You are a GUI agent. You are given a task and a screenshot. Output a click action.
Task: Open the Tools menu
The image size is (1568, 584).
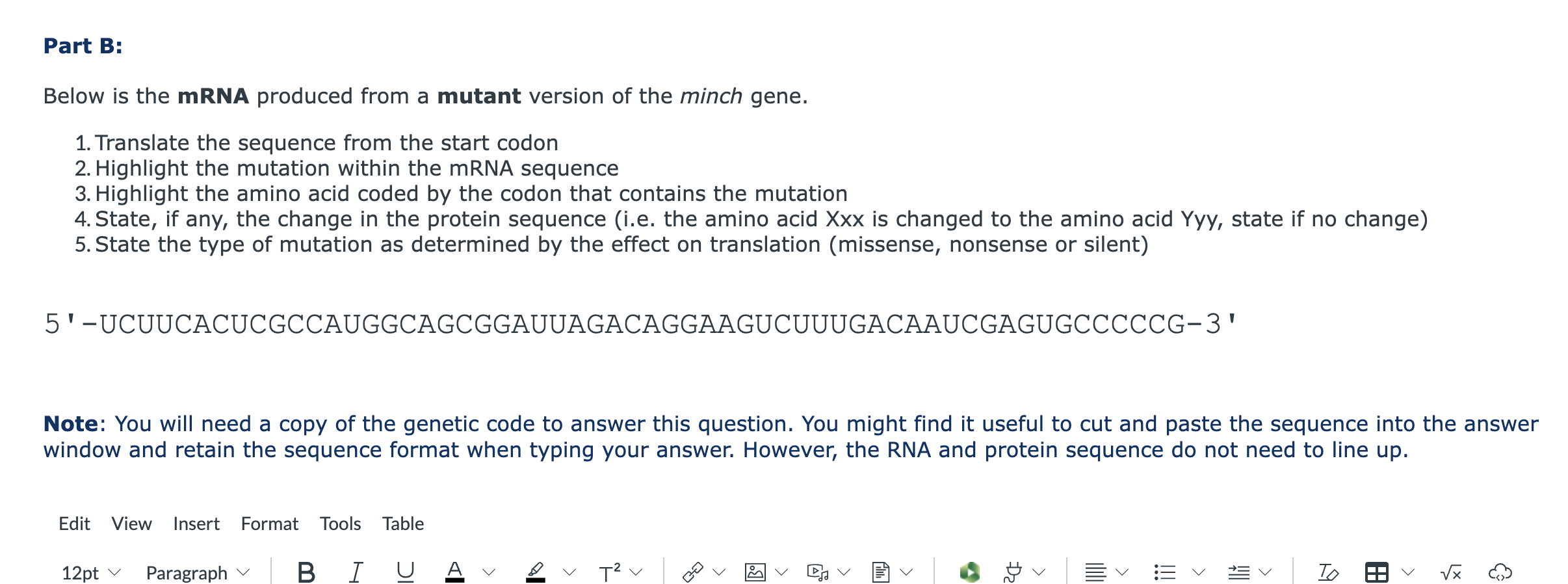click(x=340, y=523)
